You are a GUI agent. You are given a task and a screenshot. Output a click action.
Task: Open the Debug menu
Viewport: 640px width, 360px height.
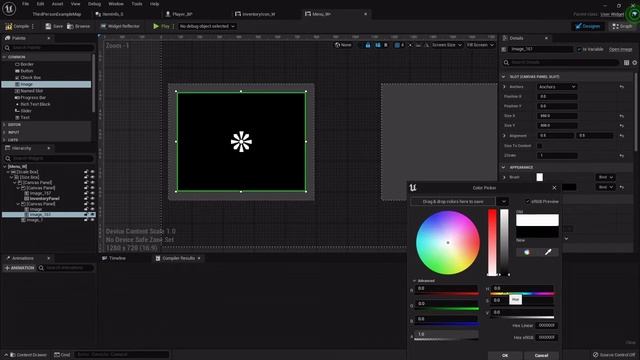[94, 4]
